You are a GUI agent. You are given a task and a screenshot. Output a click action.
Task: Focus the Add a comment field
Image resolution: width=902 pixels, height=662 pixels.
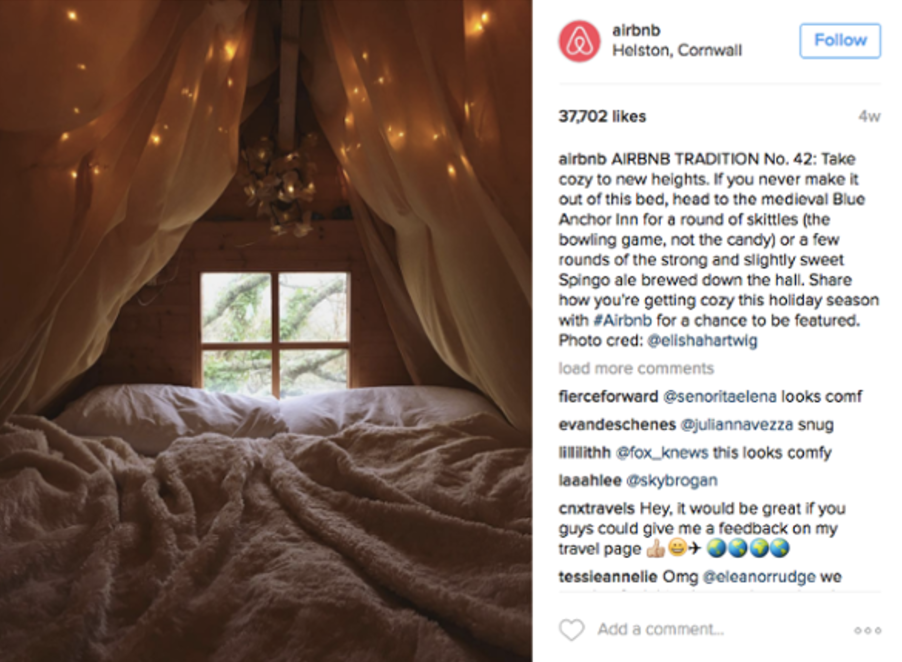click(x=660, y=630)
